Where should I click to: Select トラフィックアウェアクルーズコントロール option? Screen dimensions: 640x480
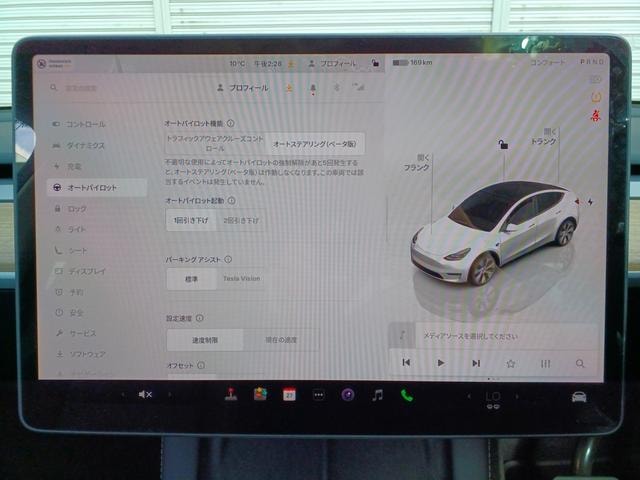(215, 143)
